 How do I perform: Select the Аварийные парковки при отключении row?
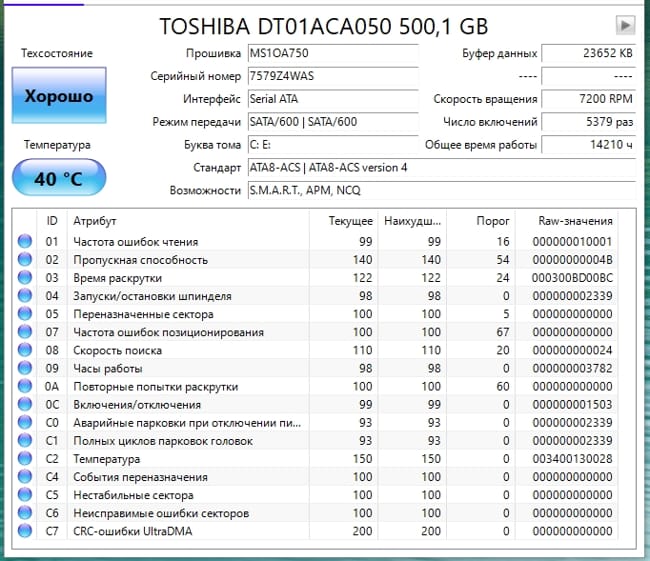click(315, 423)
